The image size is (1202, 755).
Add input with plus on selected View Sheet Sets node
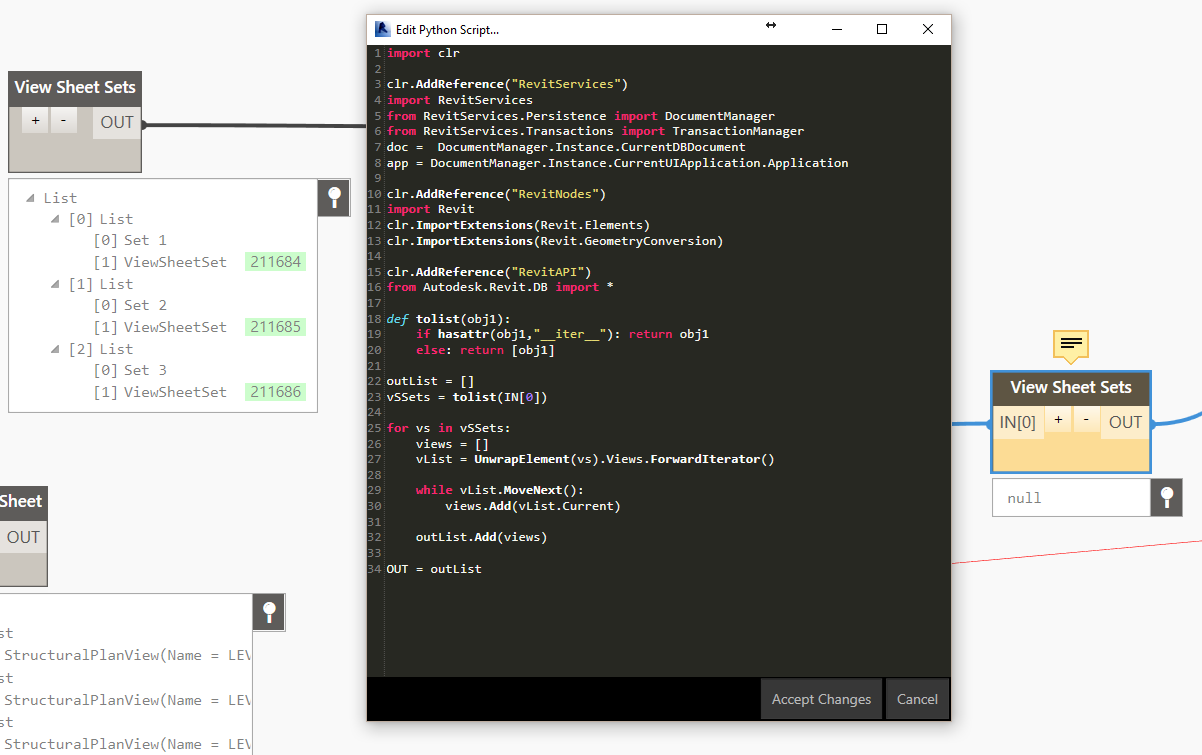[x=1058, y=421]
